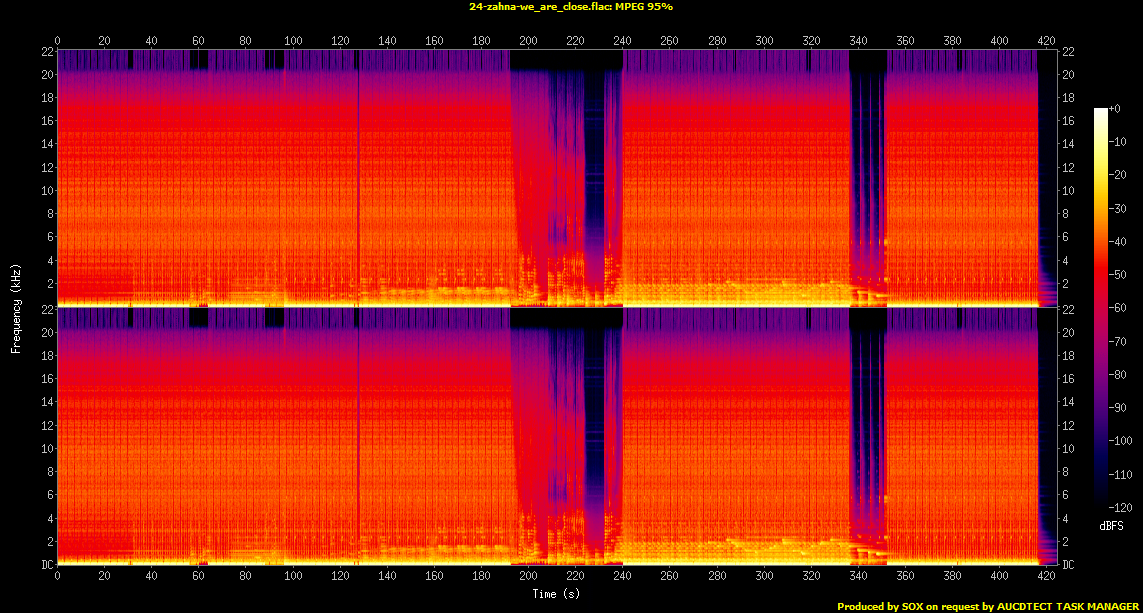Click the 'Time (s)' axis label

556,594
